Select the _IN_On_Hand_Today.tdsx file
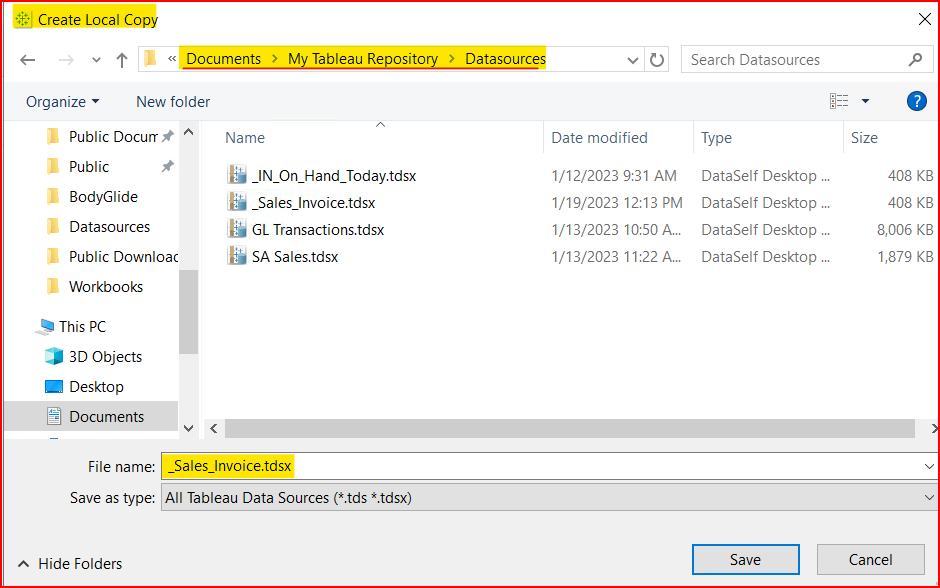 click(x=333, y=176)
